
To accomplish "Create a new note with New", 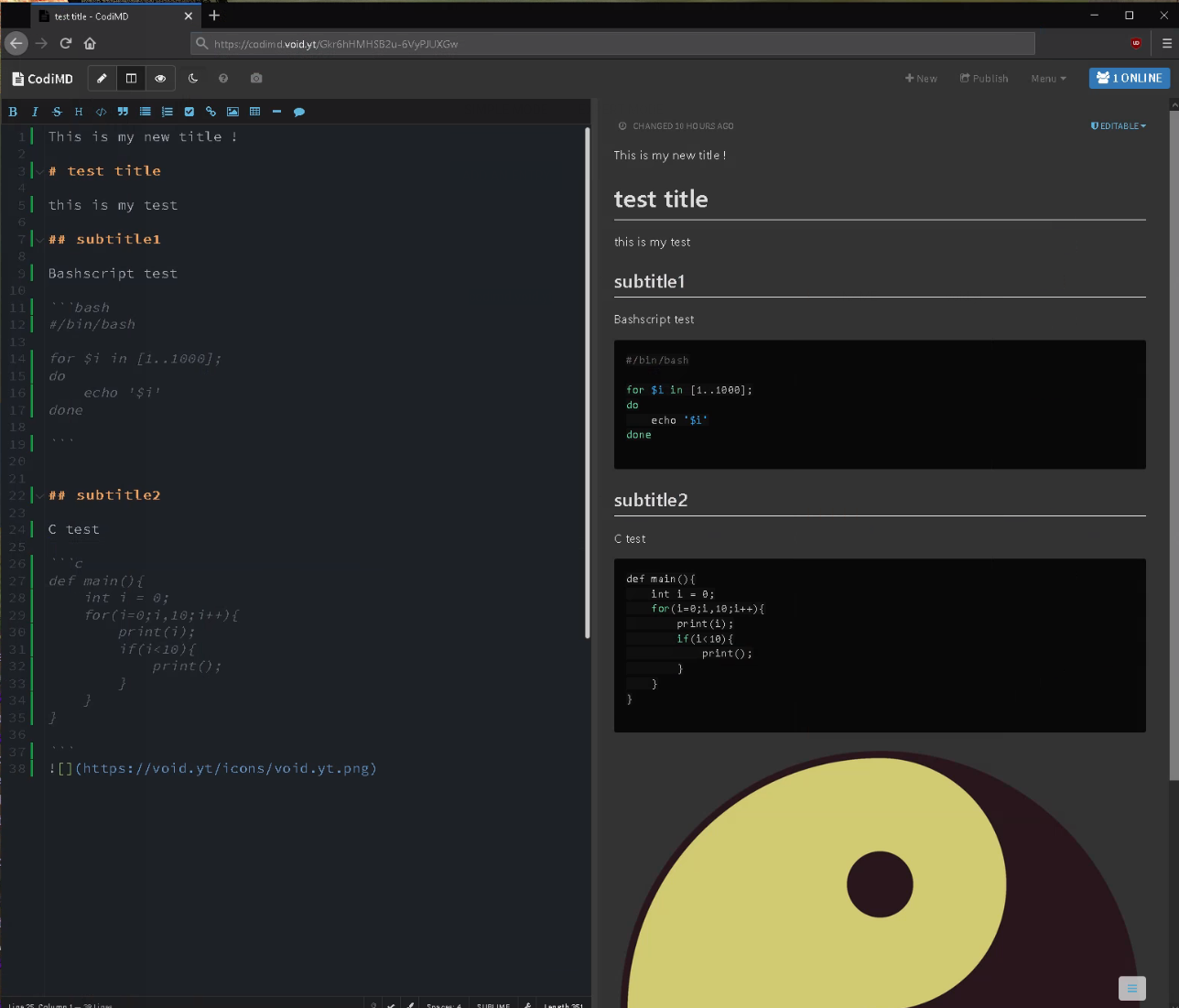I will pyautogui.click(x=921, y=79).
